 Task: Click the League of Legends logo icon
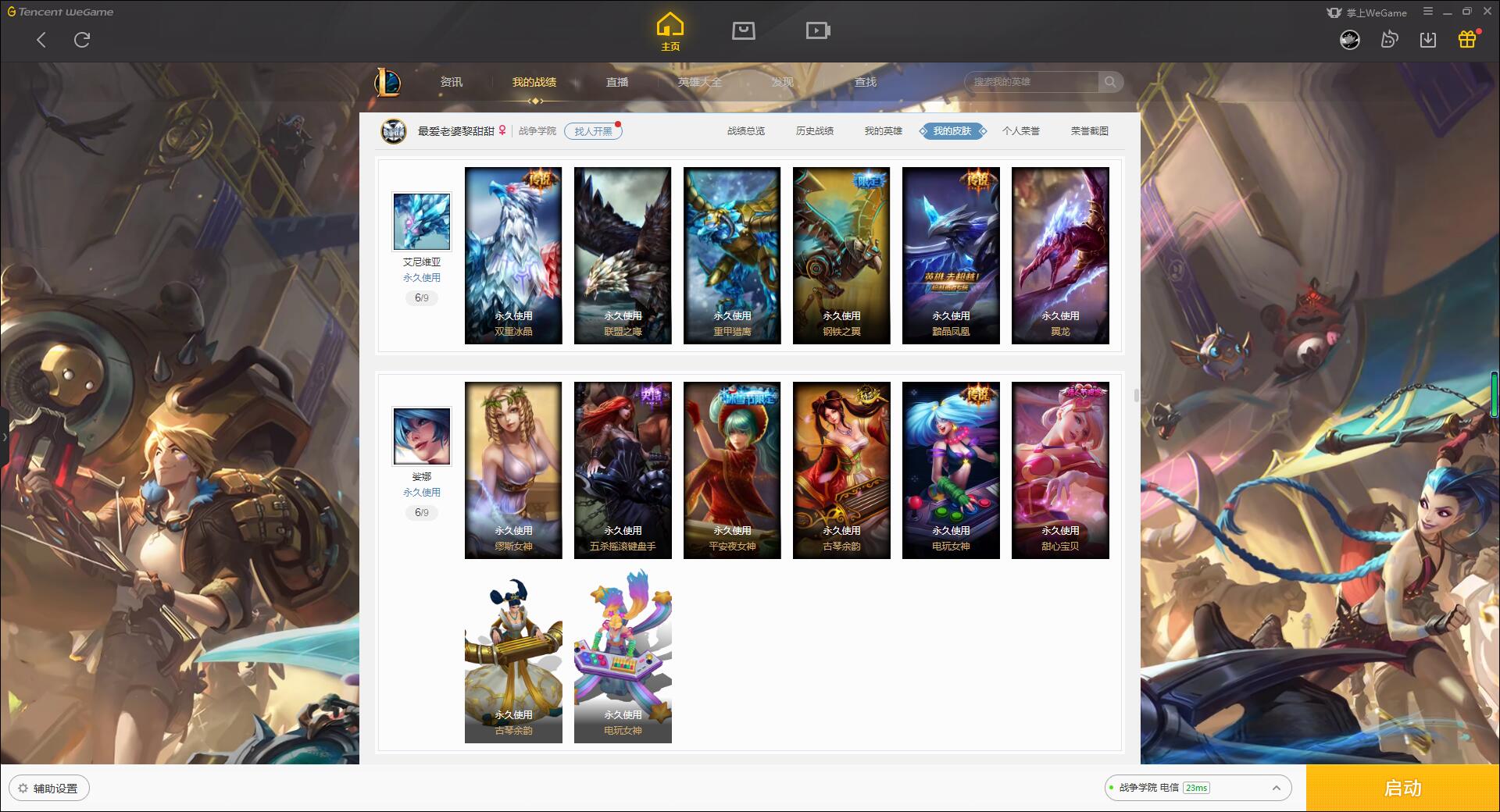coord(388,82)
